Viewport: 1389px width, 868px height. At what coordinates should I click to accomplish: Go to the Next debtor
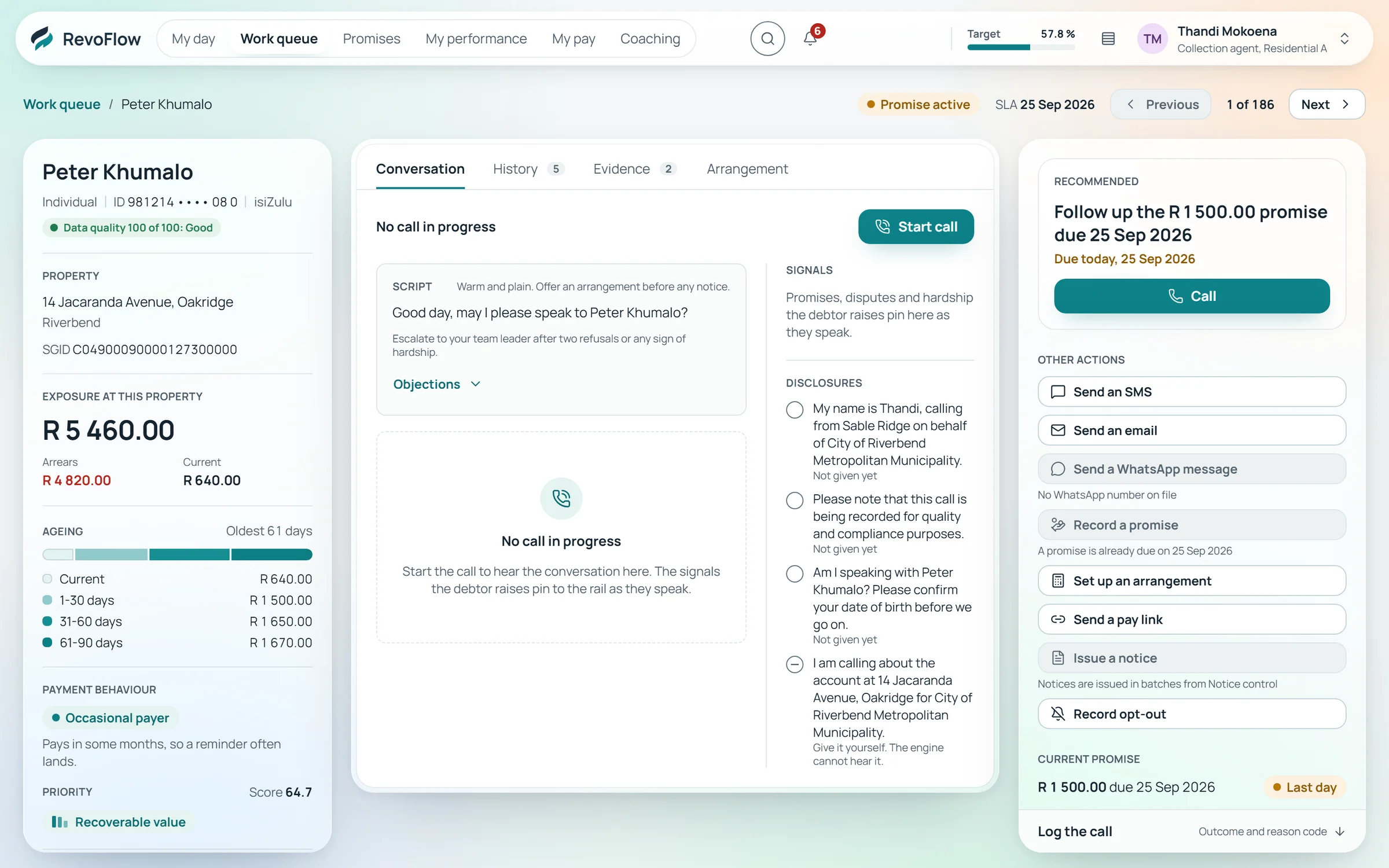1326,104
